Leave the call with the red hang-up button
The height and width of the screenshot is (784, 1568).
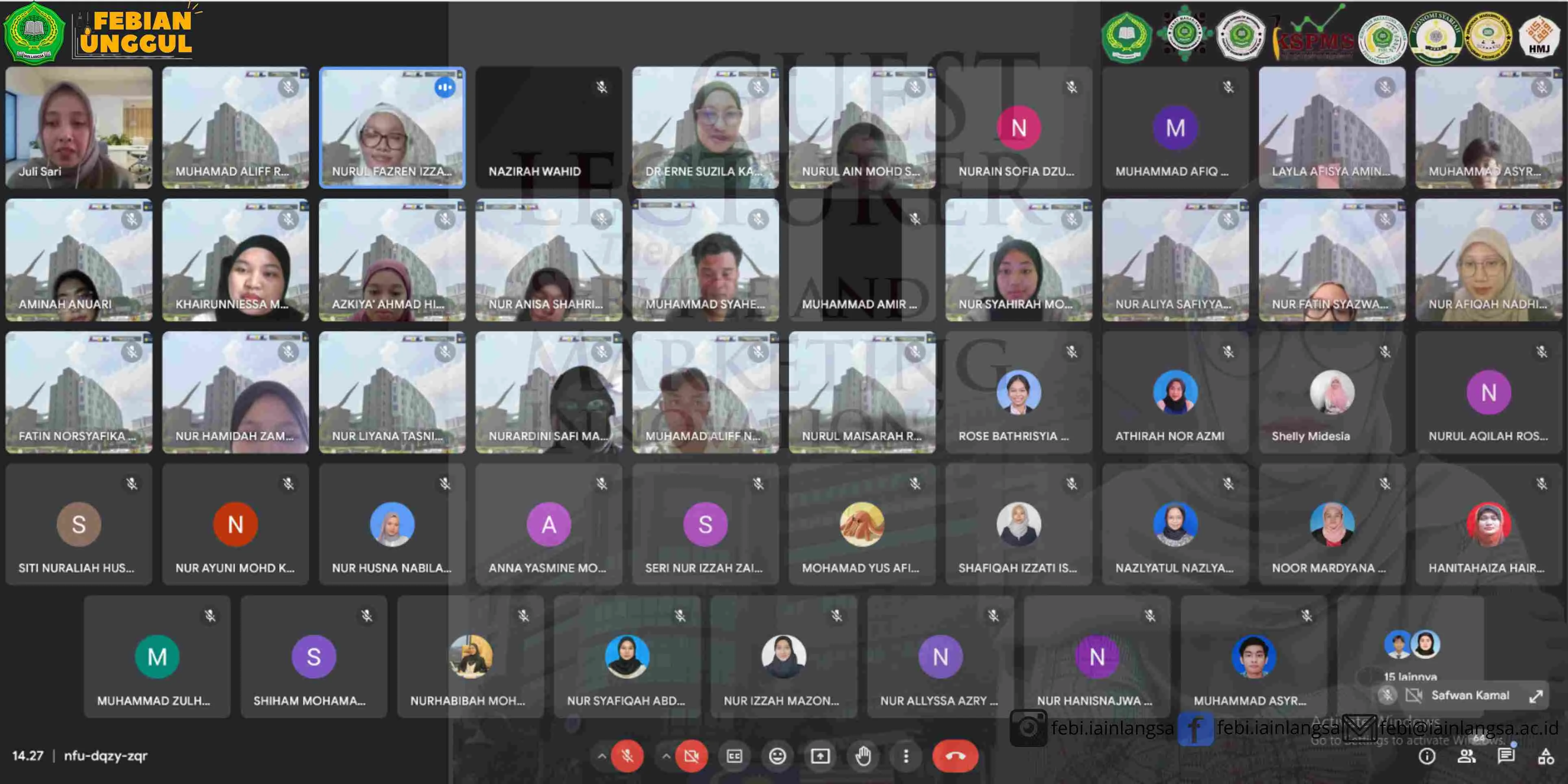tap(954, 756)
